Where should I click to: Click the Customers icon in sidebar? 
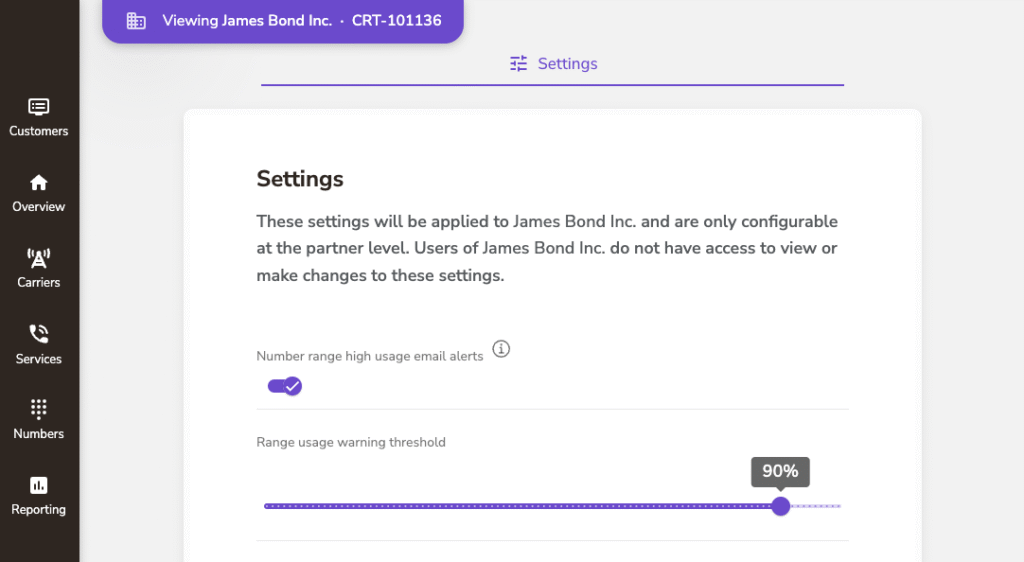(x=39, y=107)
